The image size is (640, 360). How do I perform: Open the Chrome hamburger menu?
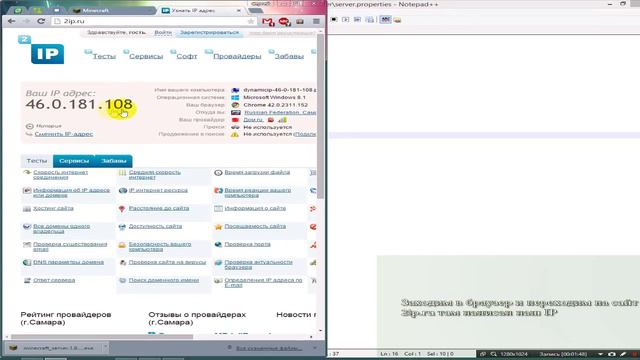point(316,21)
